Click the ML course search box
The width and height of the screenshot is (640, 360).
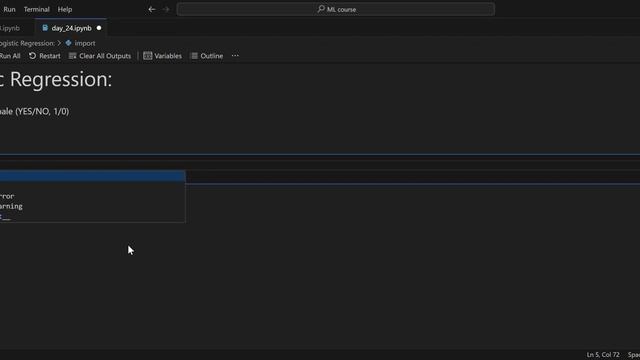coord(336,9)
